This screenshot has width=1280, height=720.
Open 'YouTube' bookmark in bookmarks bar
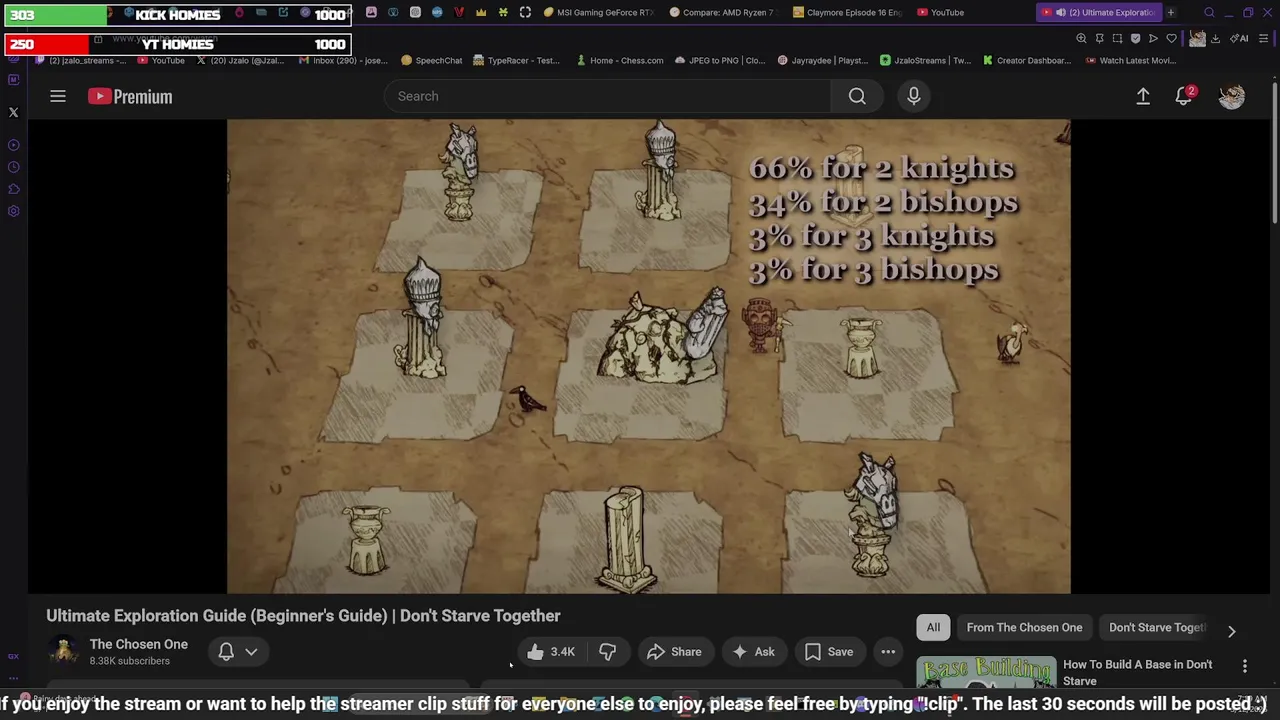[x=160, y=60]
